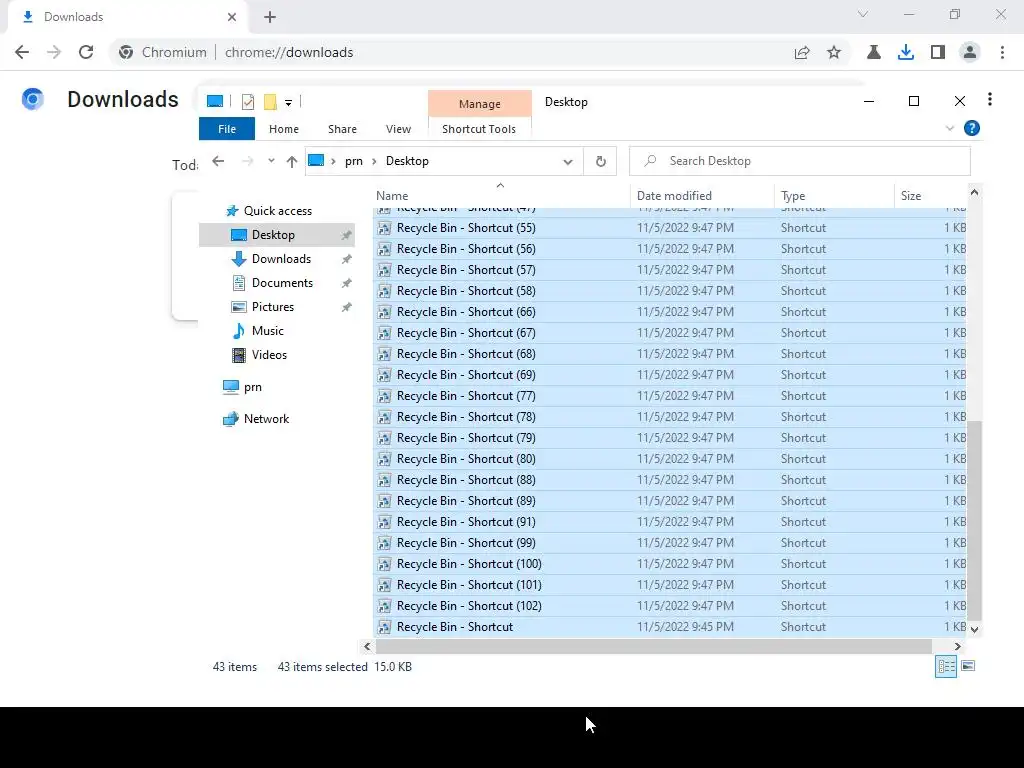Viewport: 1024px width, 768px height.
Task: Select the prn computer node
Action: 252,387
